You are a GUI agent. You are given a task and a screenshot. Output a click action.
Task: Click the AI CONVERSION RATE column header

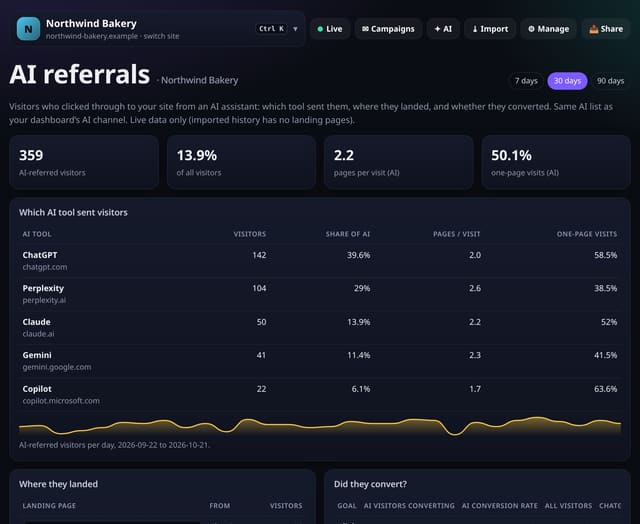click(x=500, y=506)
